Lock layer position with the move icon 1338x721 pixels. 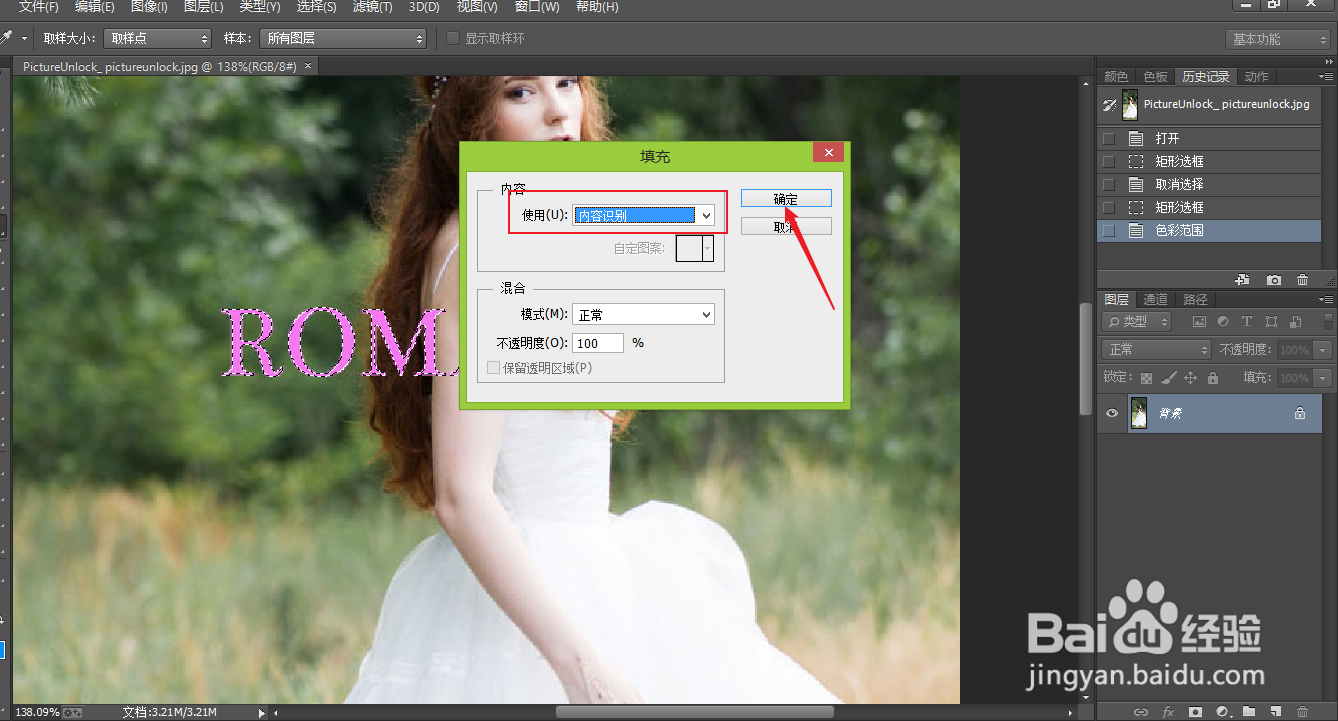tap(1190, 378)
